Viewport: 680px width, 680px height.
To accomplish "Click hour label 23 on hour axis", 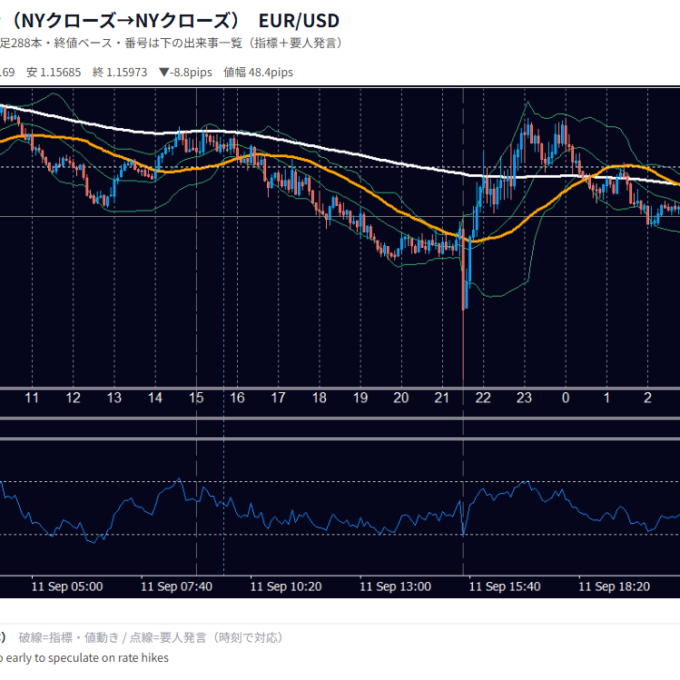I will click(524, 398).
